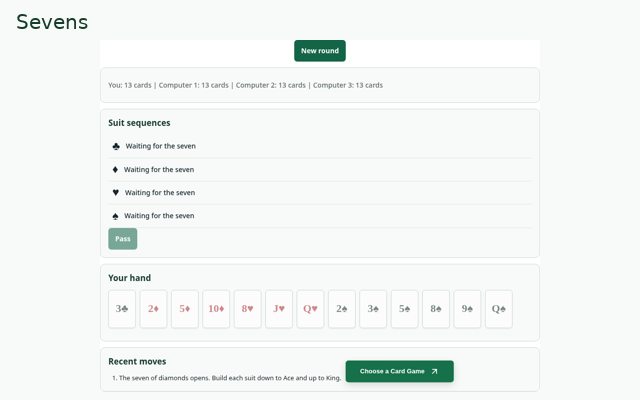
Task: Select the 5 of spades card
Action: [404, 309]
